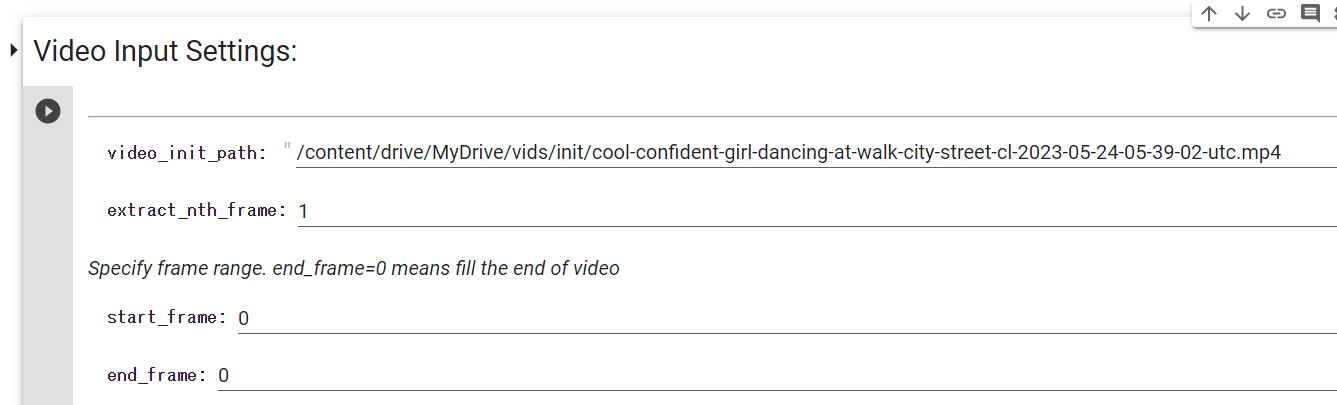This screenshot has height=405, width=1337.
Task: Move the cell up with arrow icon
Action: point(1209,13)
